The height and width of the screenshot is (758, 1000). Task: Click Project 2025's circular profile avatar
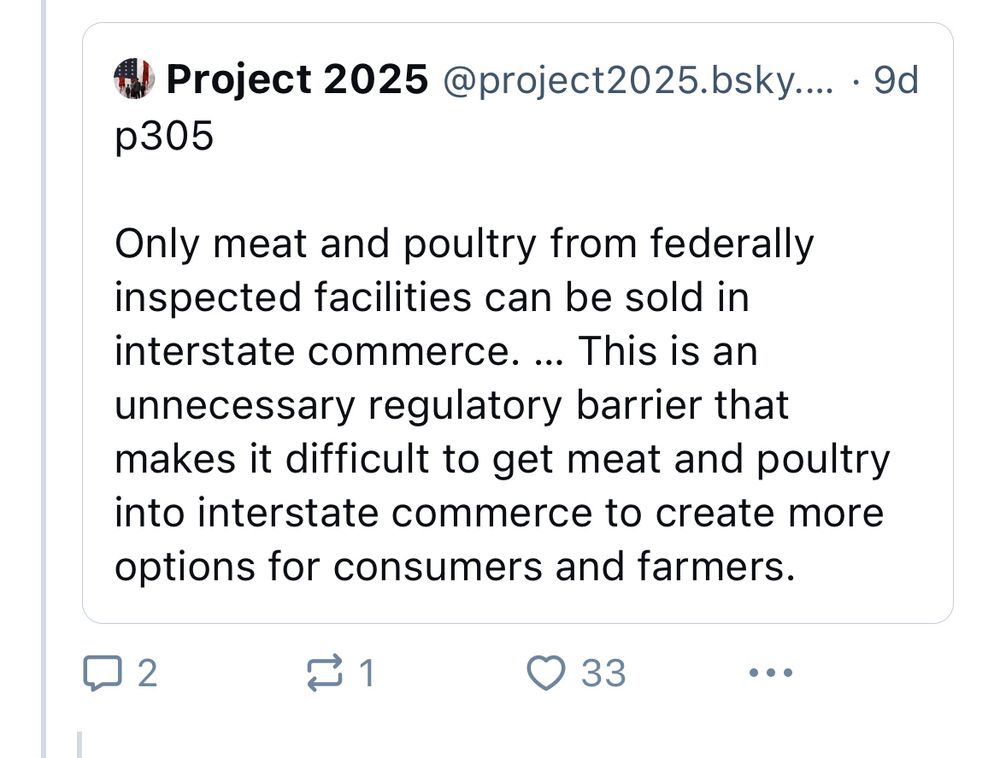(132, 78)
